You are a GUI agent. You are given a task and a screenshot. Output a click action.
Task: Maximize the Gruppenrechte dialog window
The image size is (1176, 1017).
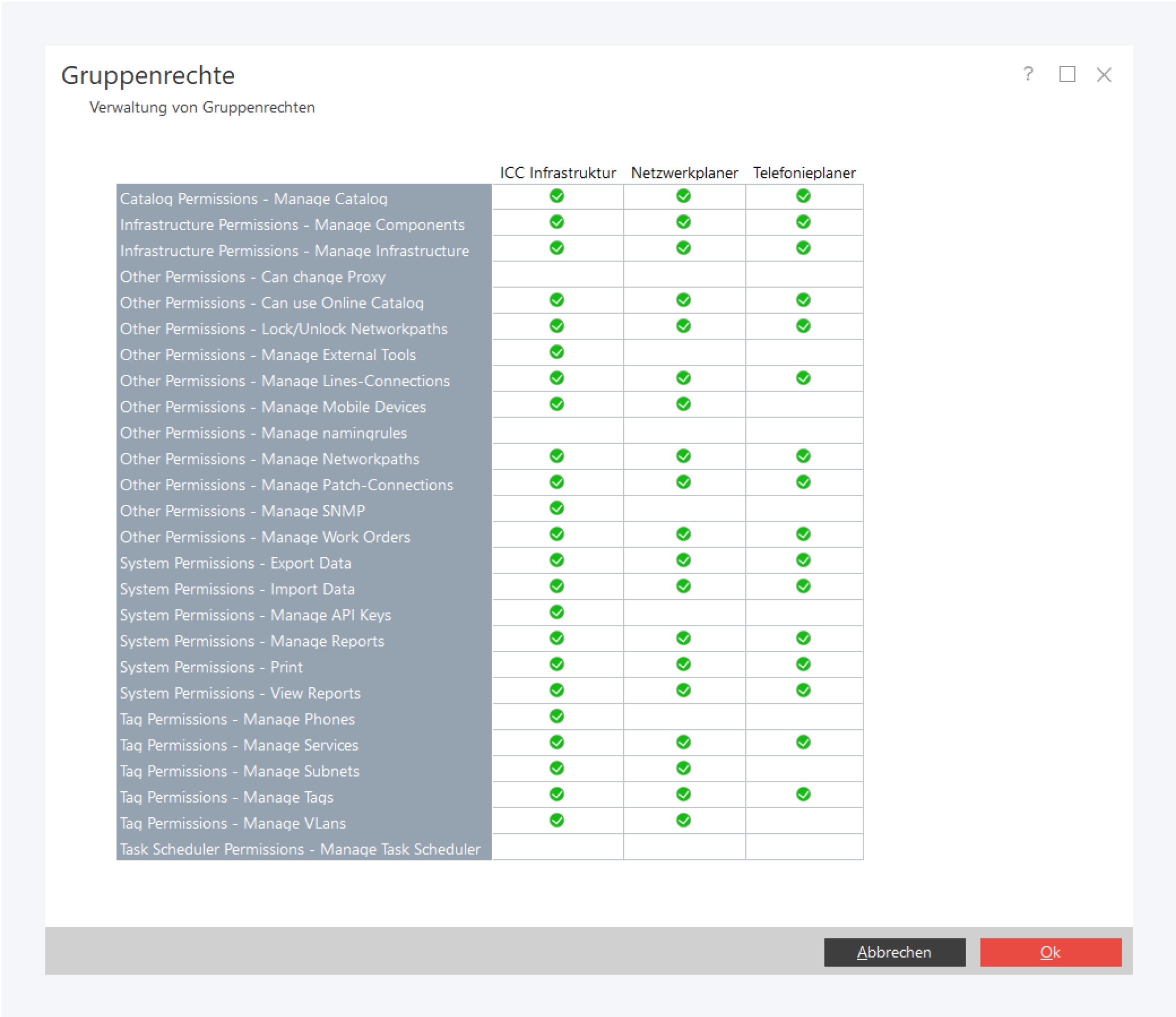point(1067,74)
